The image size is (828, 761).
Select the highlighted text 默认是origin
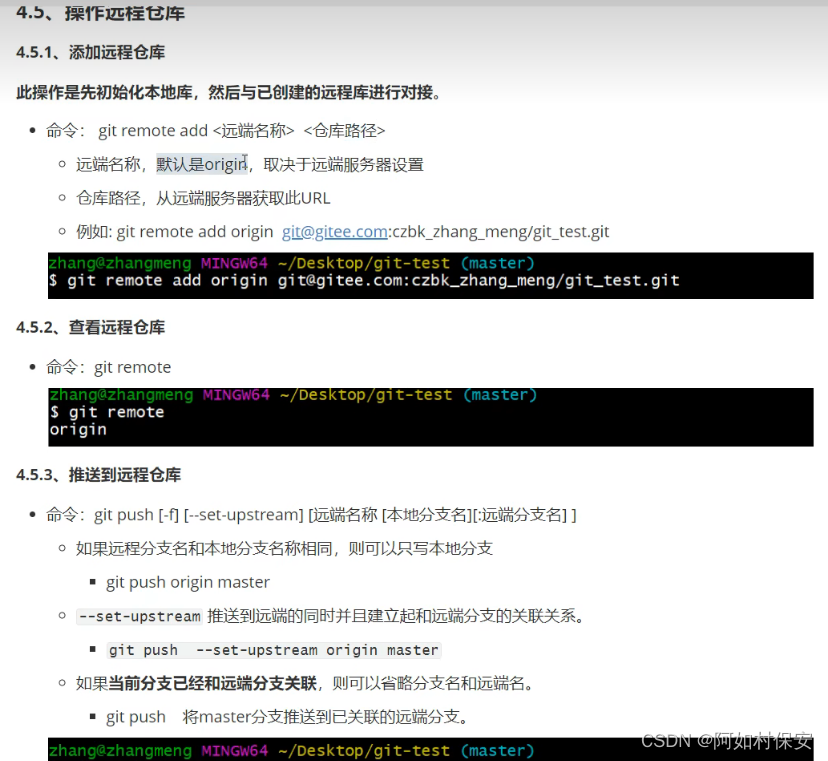pos(199,163)
